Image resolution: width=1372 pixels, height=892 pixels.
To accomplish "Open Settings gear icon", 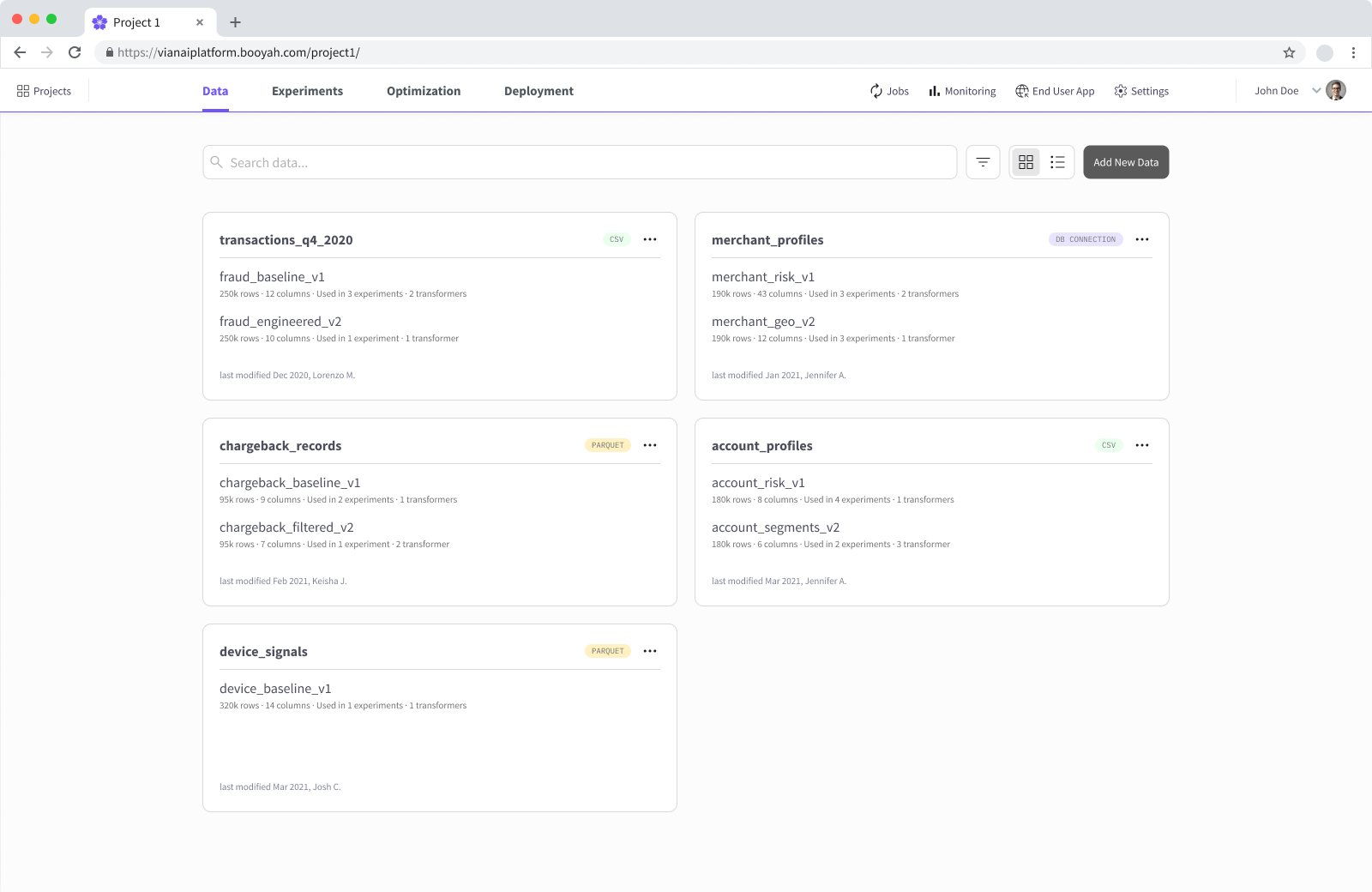I will click(1121, 91).
